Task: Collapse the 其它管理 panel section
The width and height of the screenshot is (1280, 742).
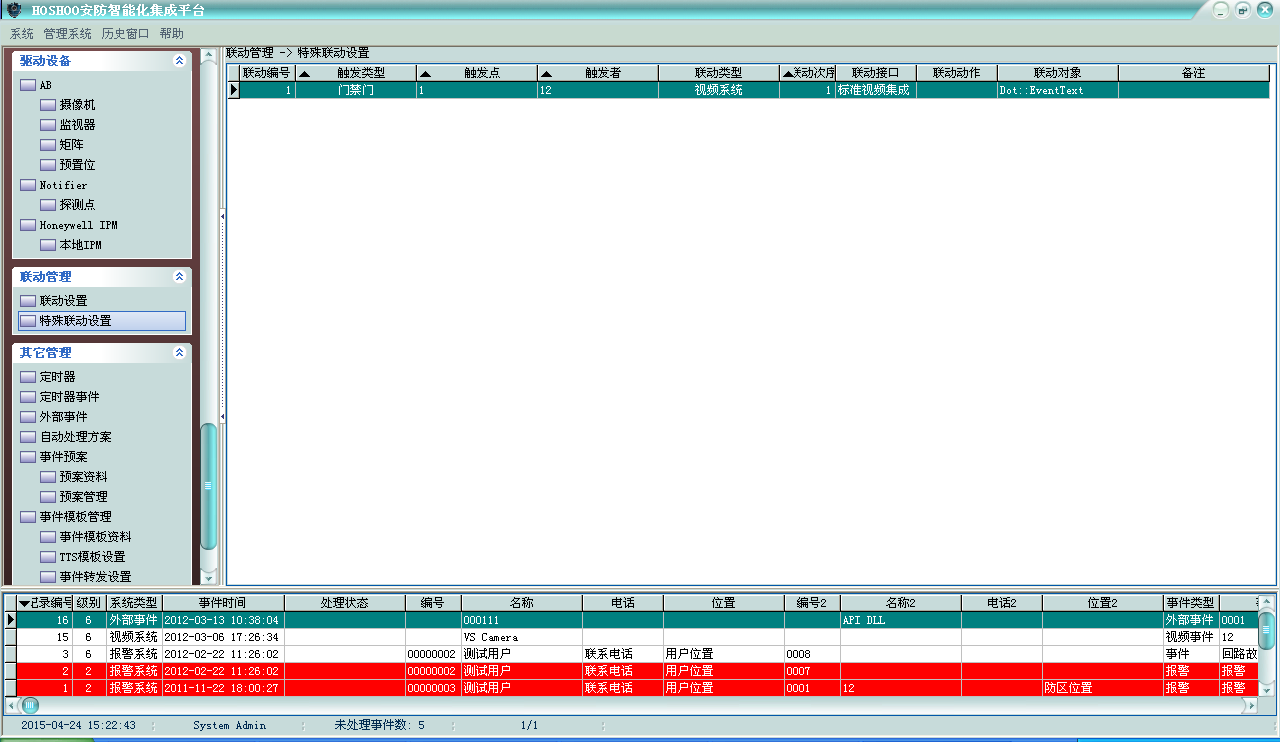Action: pyautogui.click(x=179, y=353)
